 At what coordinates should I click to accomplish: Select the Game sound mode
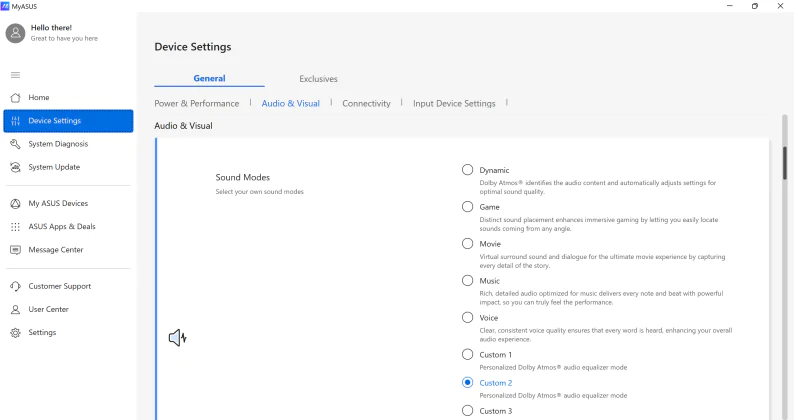(x=467, y=207)
